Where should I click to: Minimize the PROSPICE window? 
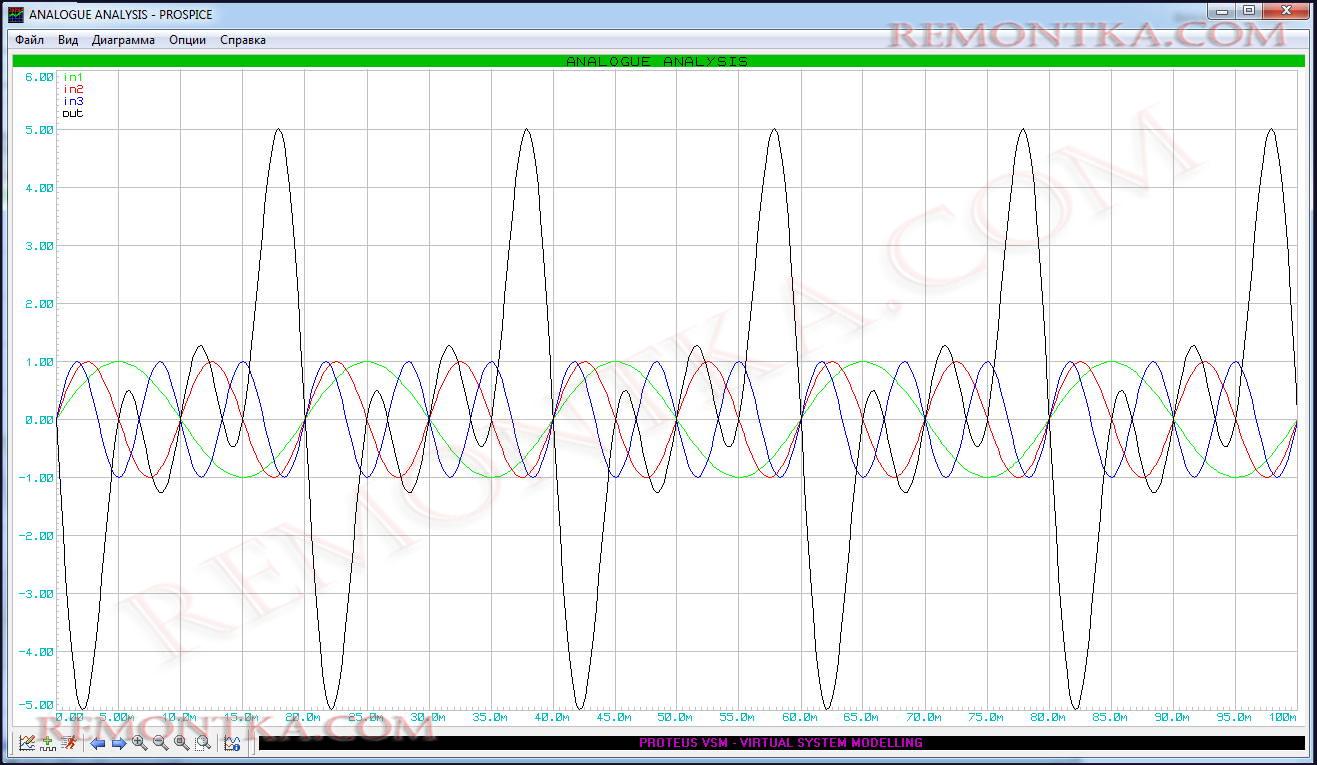[x=1222, y=11]
